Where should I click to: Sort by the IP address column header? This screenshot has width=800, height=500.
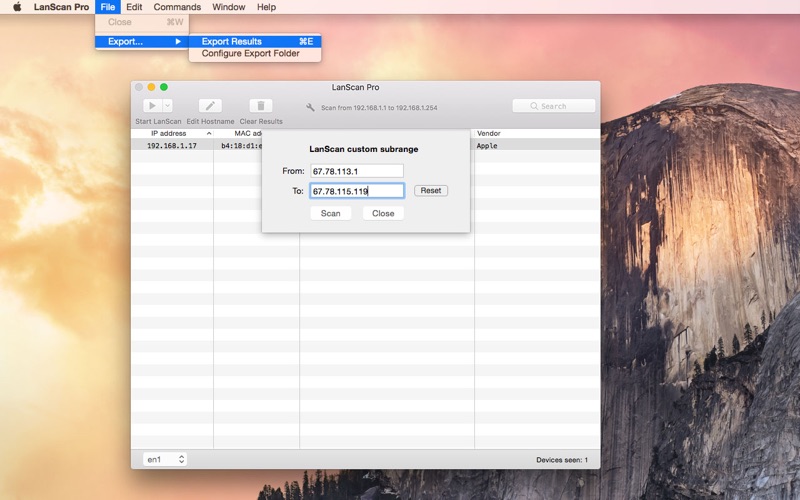coord(170,133)
